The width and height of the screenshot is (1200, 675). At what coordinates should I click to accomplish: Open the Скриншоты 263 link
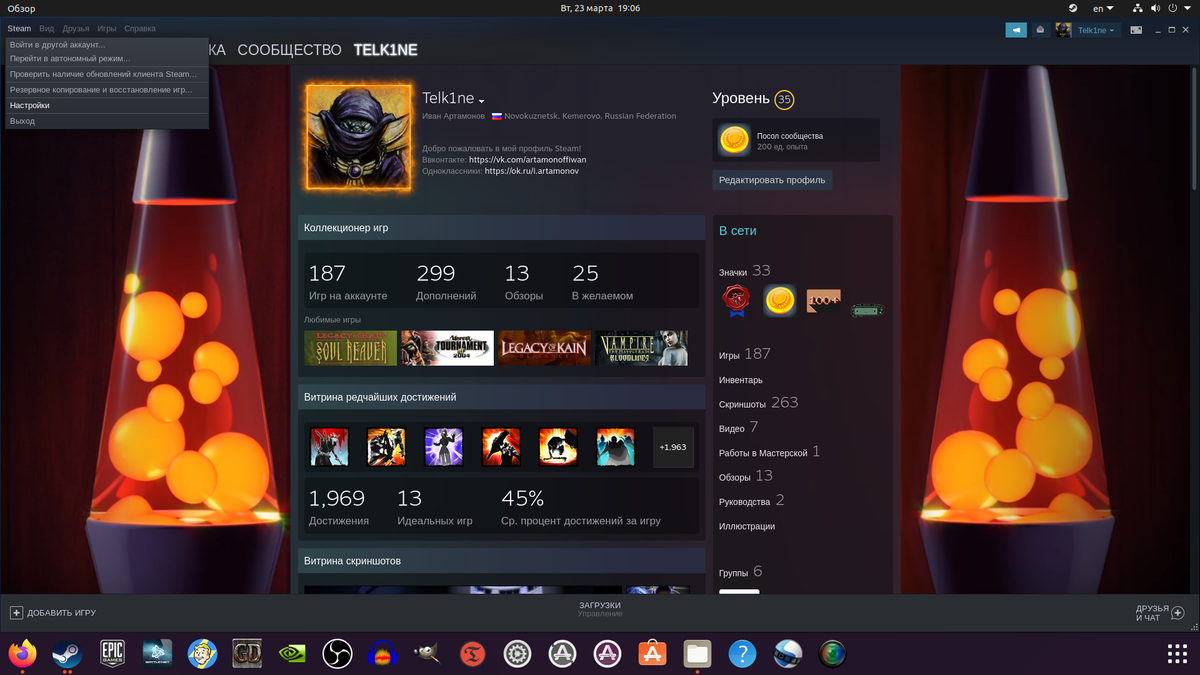tap(758, 403)
